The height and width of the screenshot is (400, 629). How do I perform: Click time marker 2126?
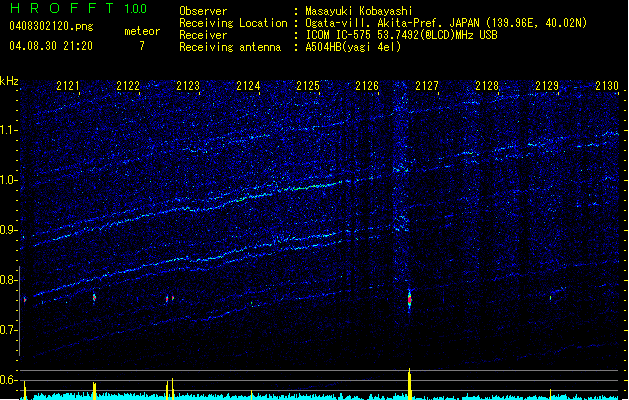coord(367,85)
